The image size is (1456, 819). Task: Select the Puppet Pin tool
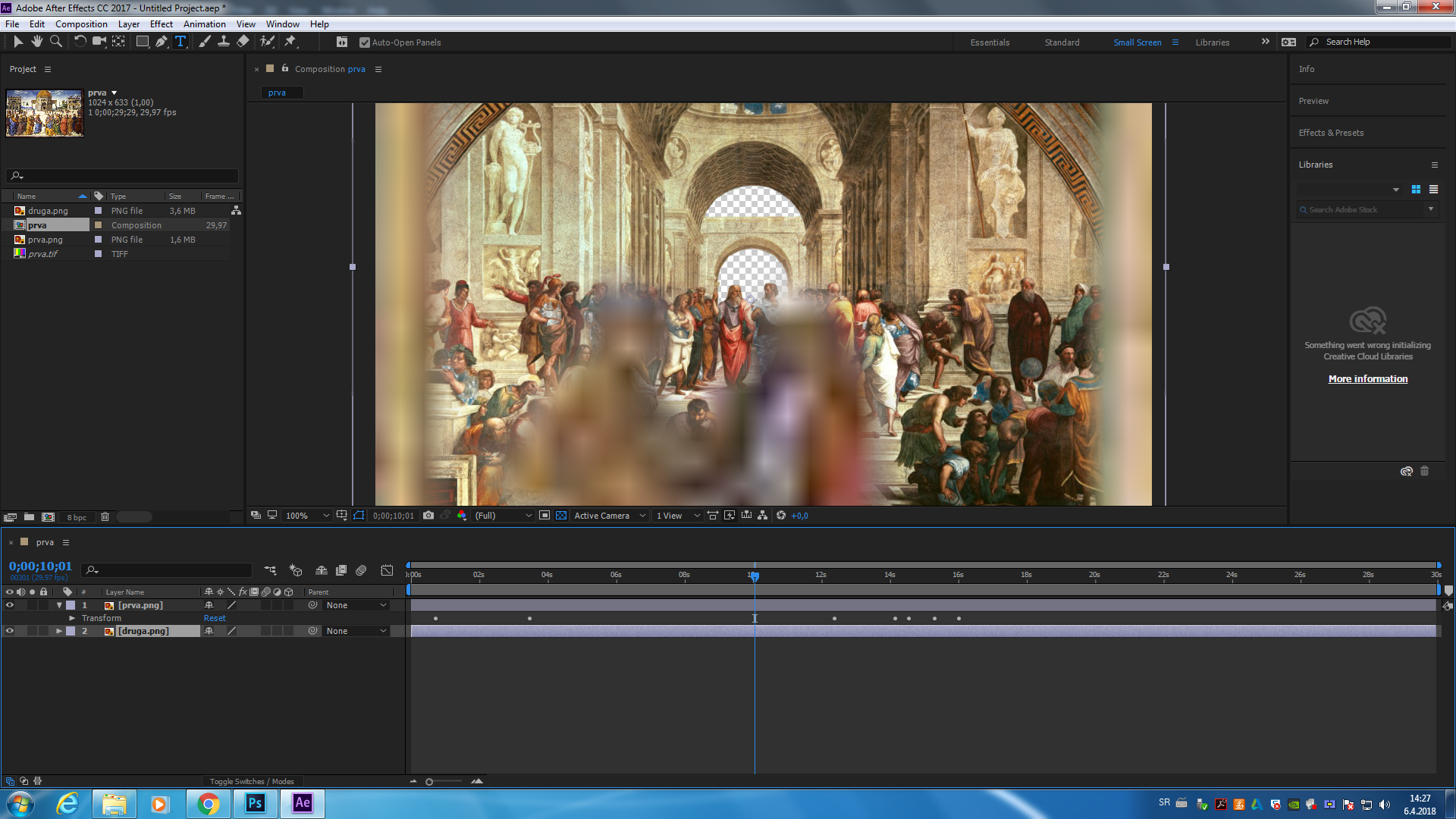(x=290, y=42)
